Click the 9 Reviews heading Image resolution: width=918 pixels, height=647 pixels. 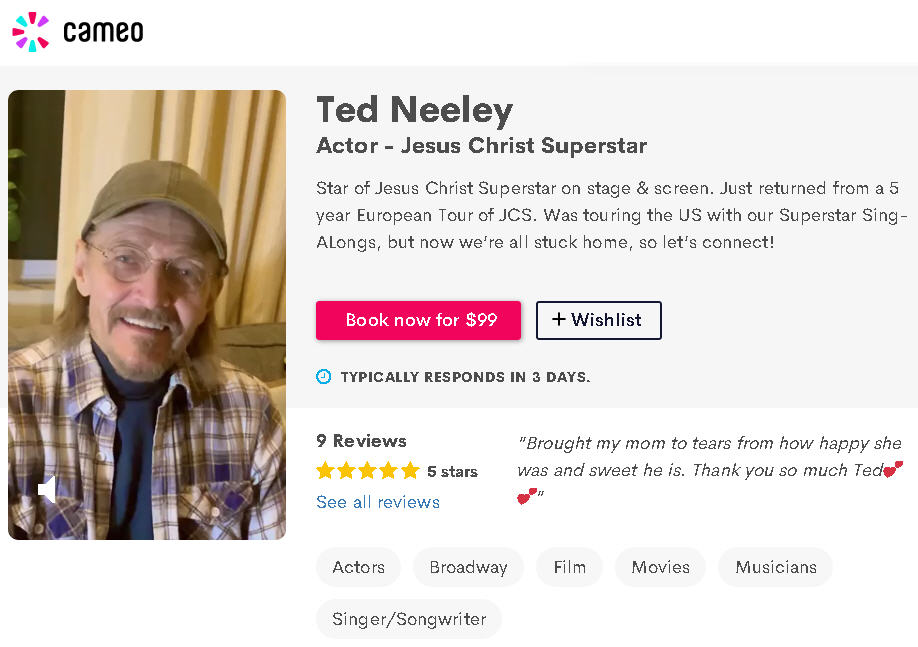[361, 441]
